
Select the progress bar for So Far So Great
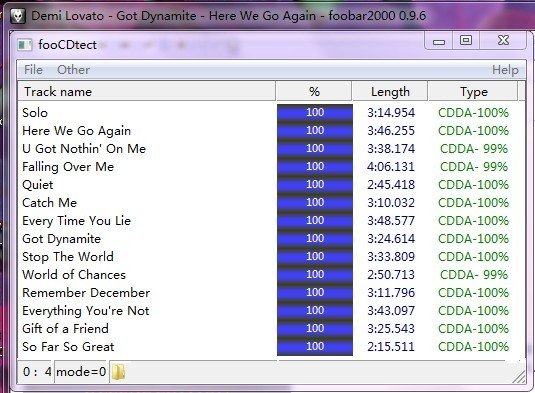(315, 347)
